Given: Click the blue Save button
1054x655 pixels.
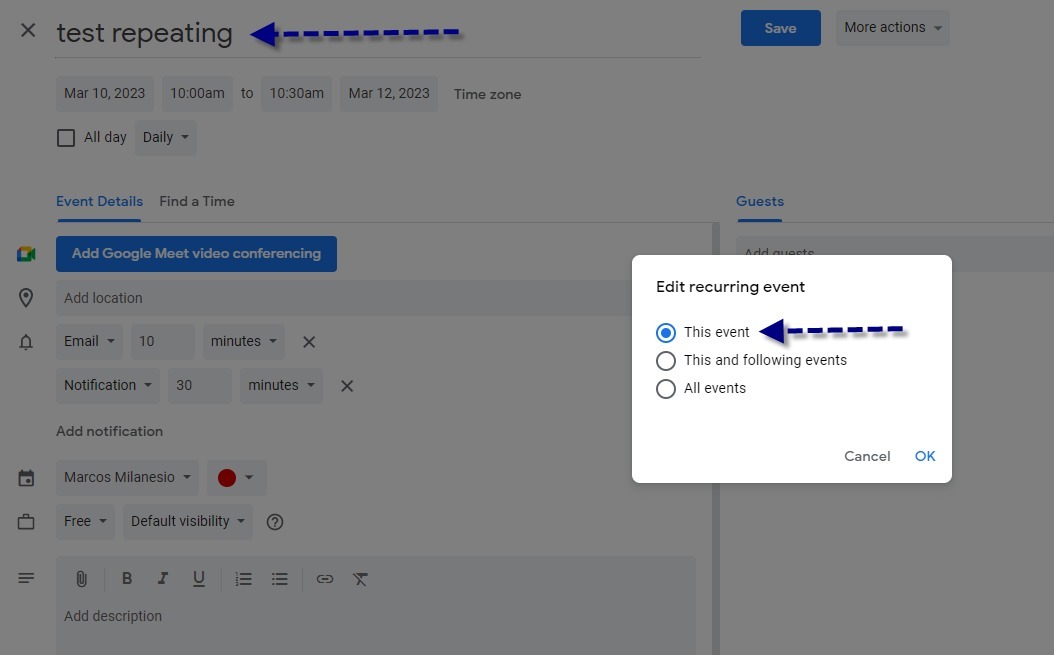Looking at the screenshot, I should [780, 28].
